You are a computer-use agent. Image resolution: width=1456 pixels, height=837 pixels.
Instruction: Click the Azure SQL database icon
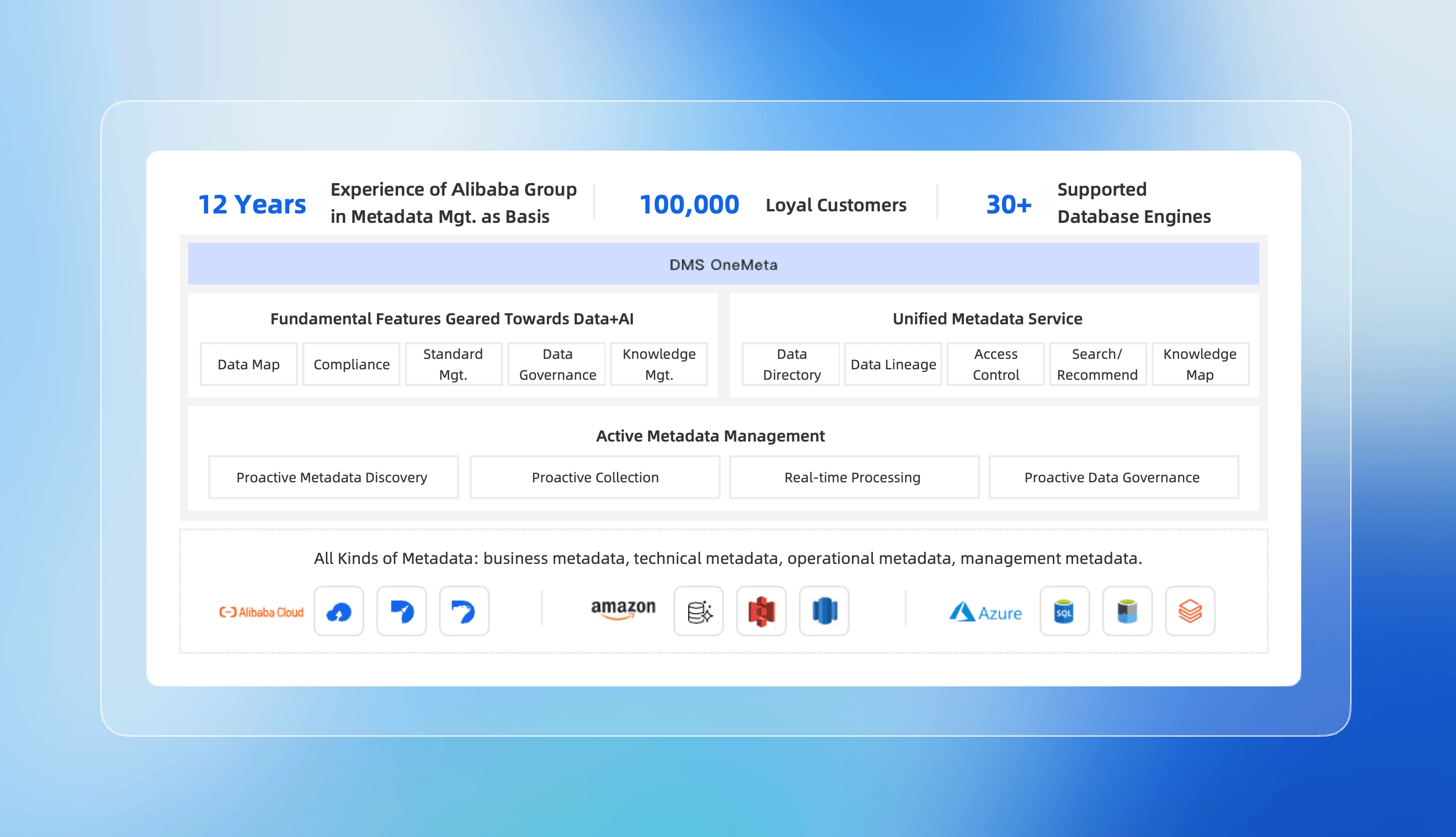(x=1064, y=612)
